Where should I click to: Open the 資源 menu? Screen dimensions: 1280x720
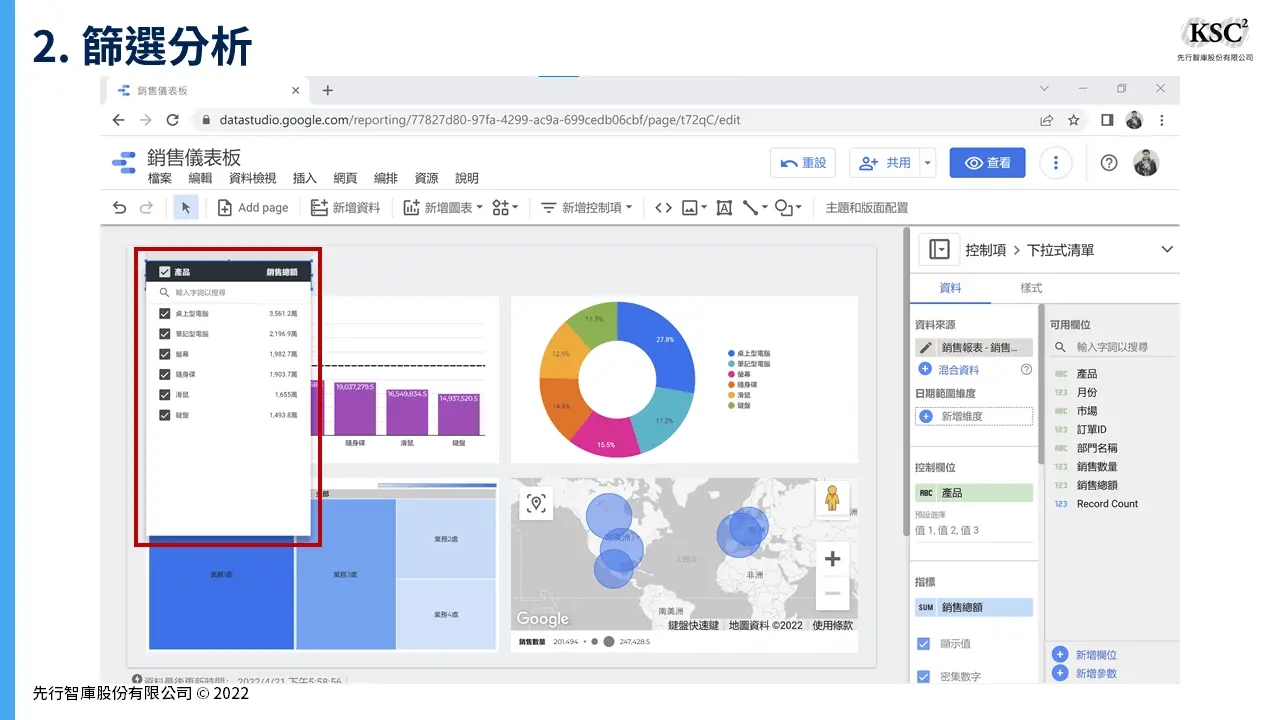(426, 178)
